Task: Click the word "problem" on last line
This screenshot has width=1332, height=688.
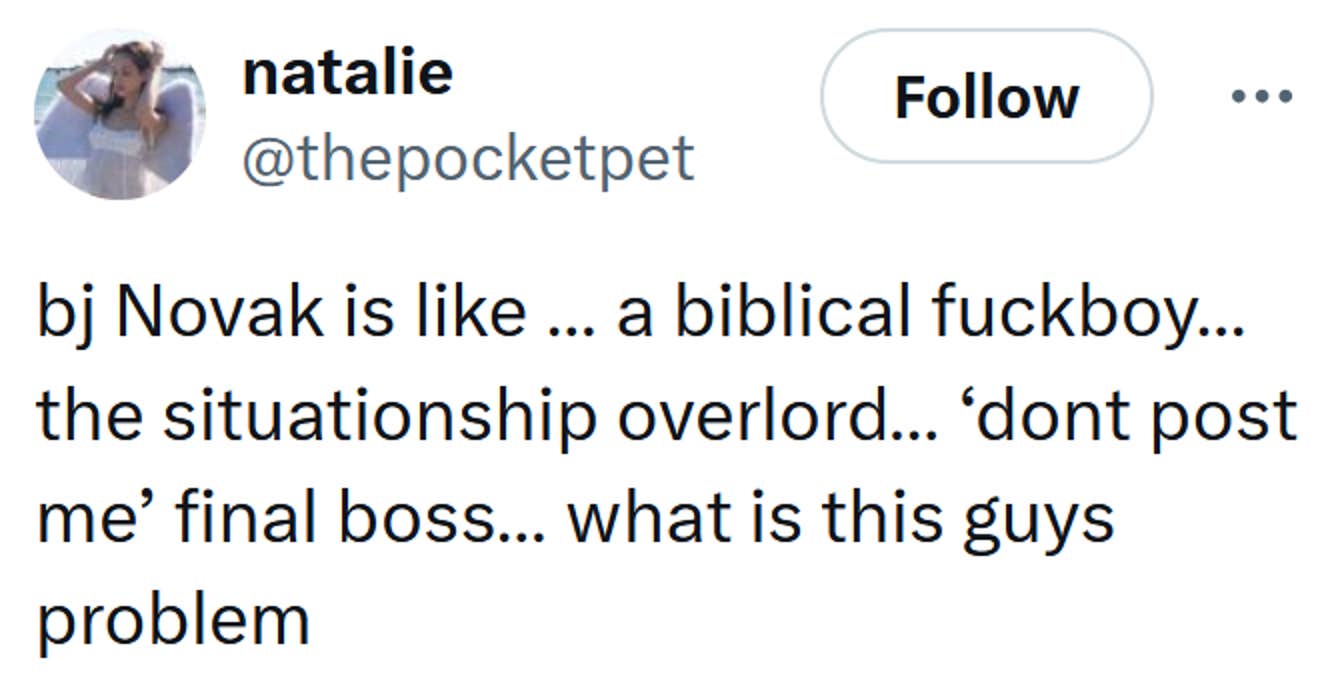Action: pos(173,620)
